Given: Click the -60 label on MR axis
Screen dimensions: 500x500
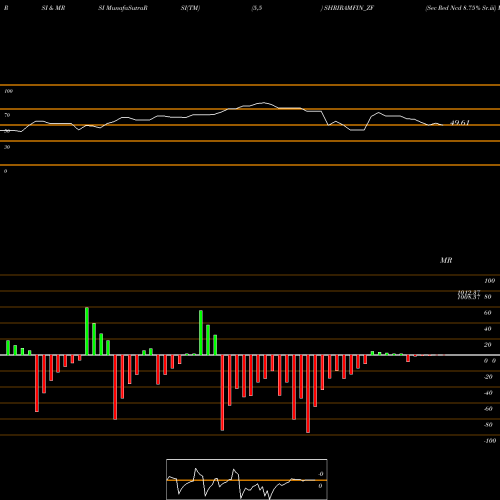Looking at the screenshot, I should (488, 409).
